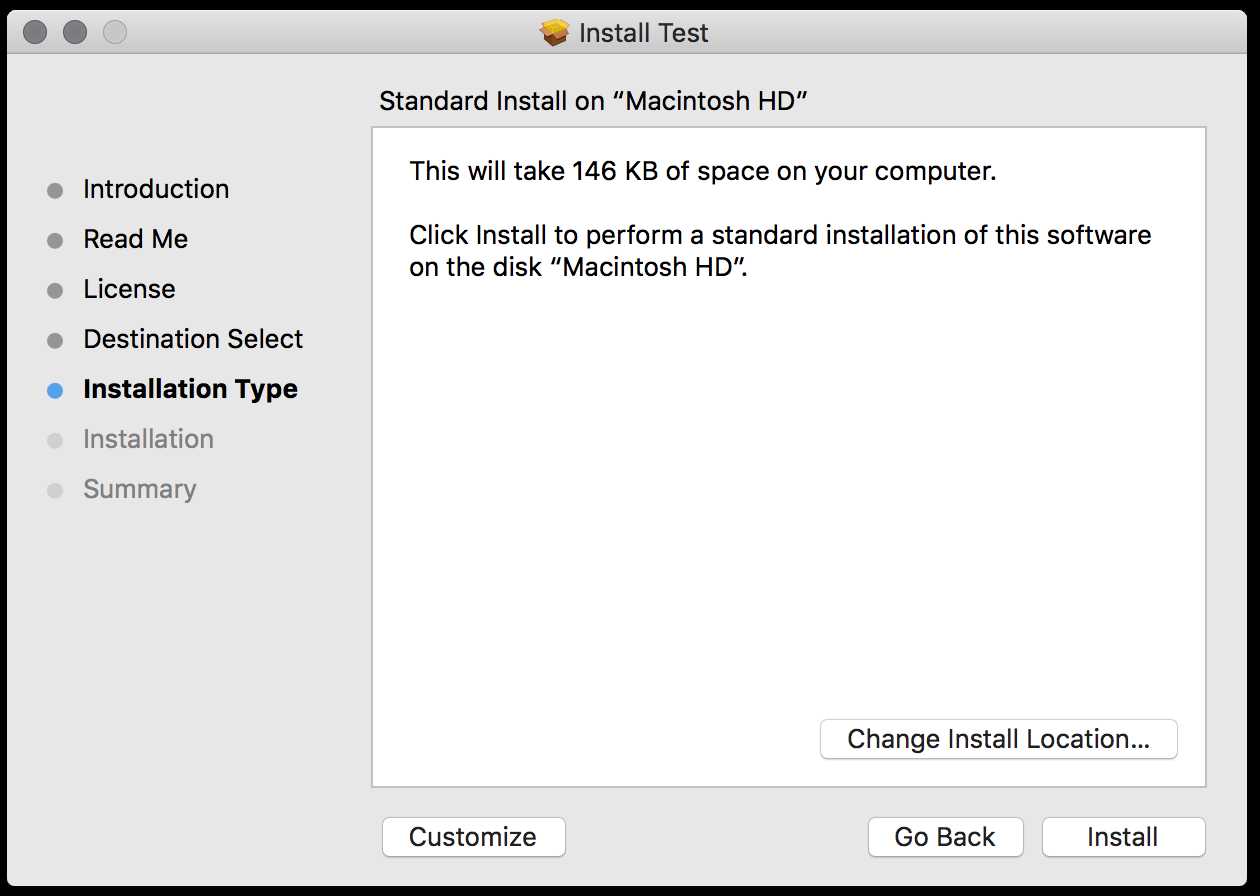The height and width of the screenshot is (896, 1260).
Task: Click the dimmed Summary step
Action: click(x=139, y=489)
